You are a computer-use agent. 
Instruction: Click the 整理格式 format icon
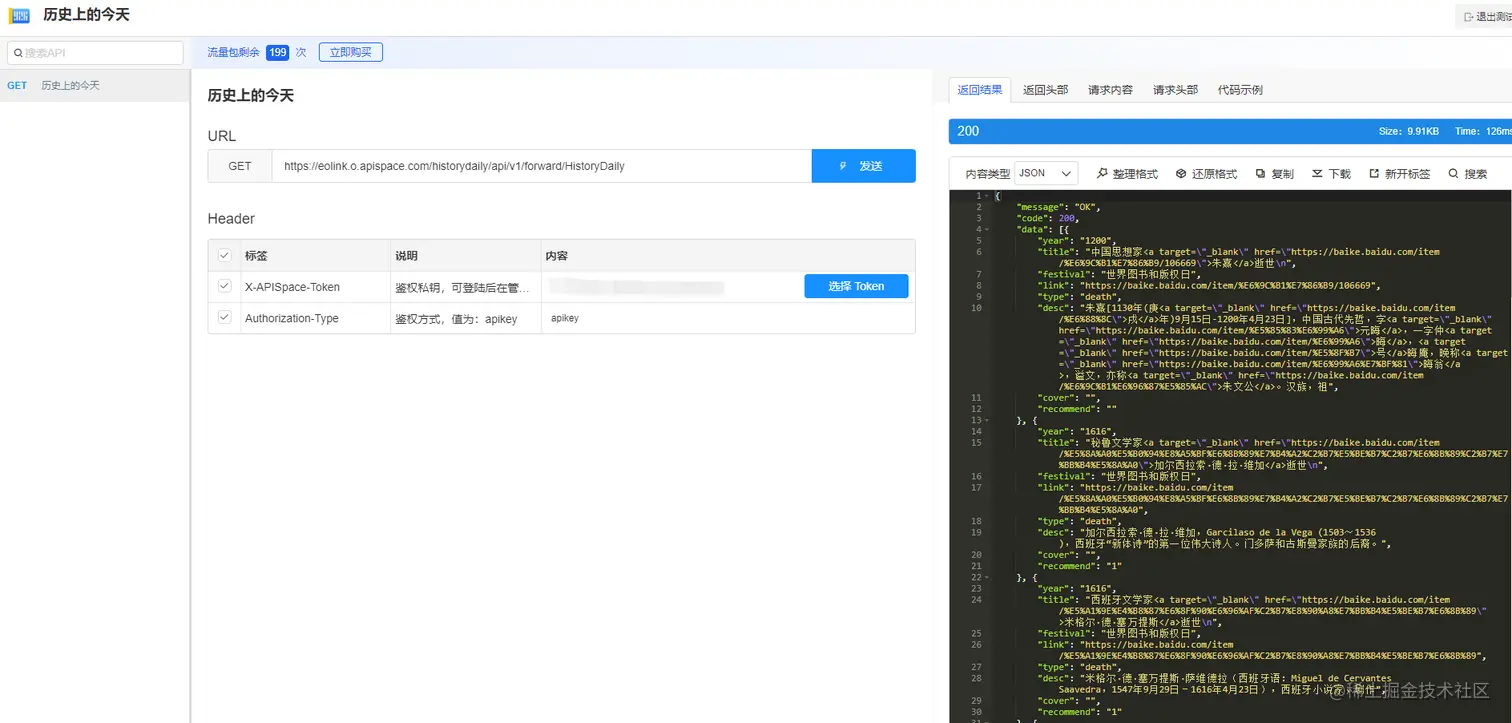coord(1102,174)
